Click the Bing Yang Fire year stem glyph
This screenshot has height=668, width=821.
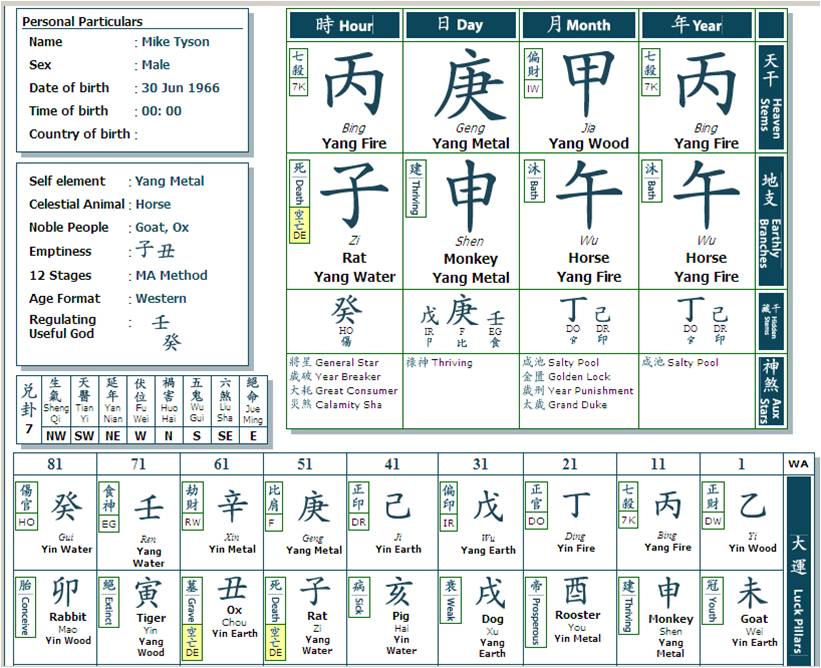[x=705, y=84]
